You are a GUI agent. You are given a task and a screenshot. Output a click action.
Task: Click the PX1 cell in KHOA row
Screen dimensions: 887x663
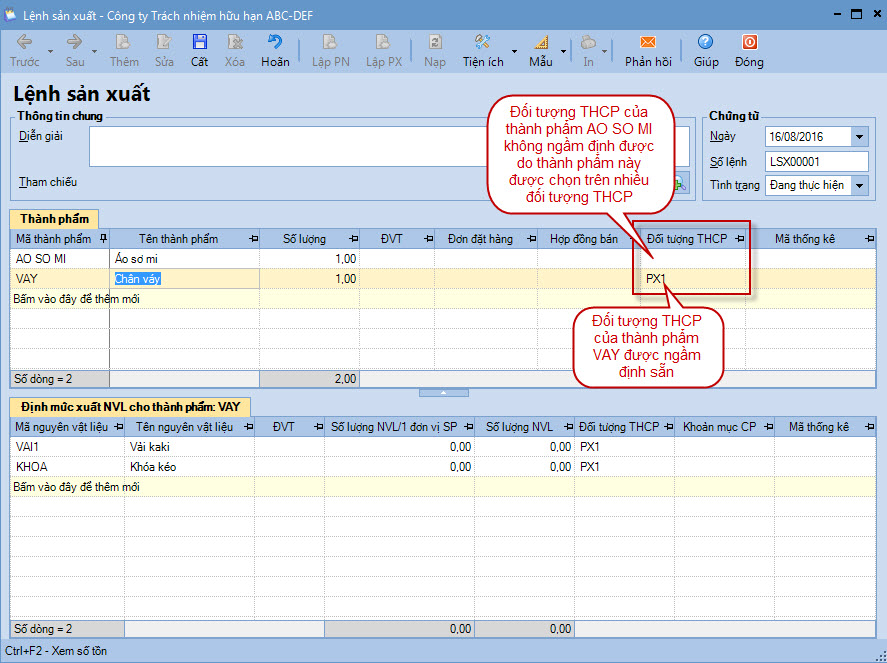625,467
